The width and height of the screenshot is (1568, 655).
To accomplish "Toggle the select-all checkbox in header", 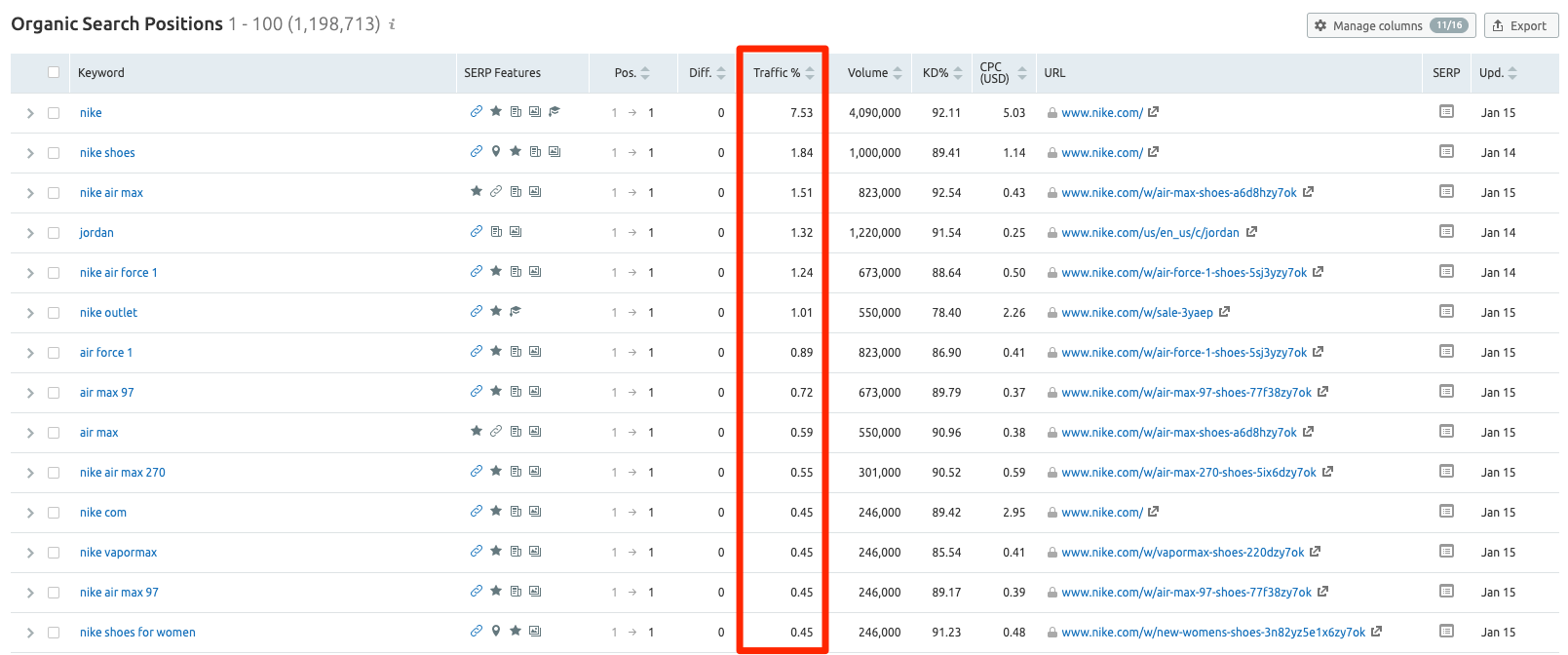I will (54, 72).
